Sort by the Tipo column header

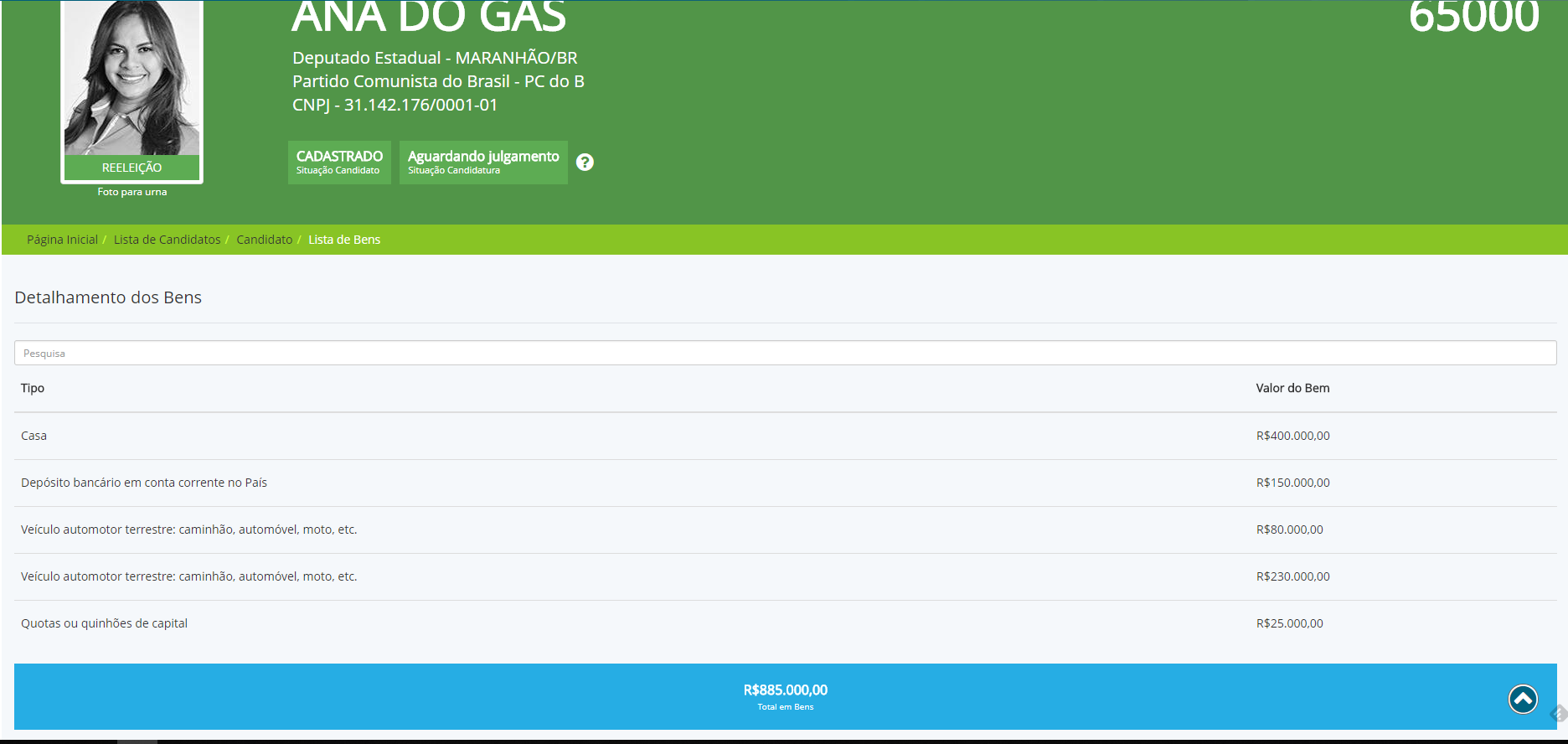33,388
